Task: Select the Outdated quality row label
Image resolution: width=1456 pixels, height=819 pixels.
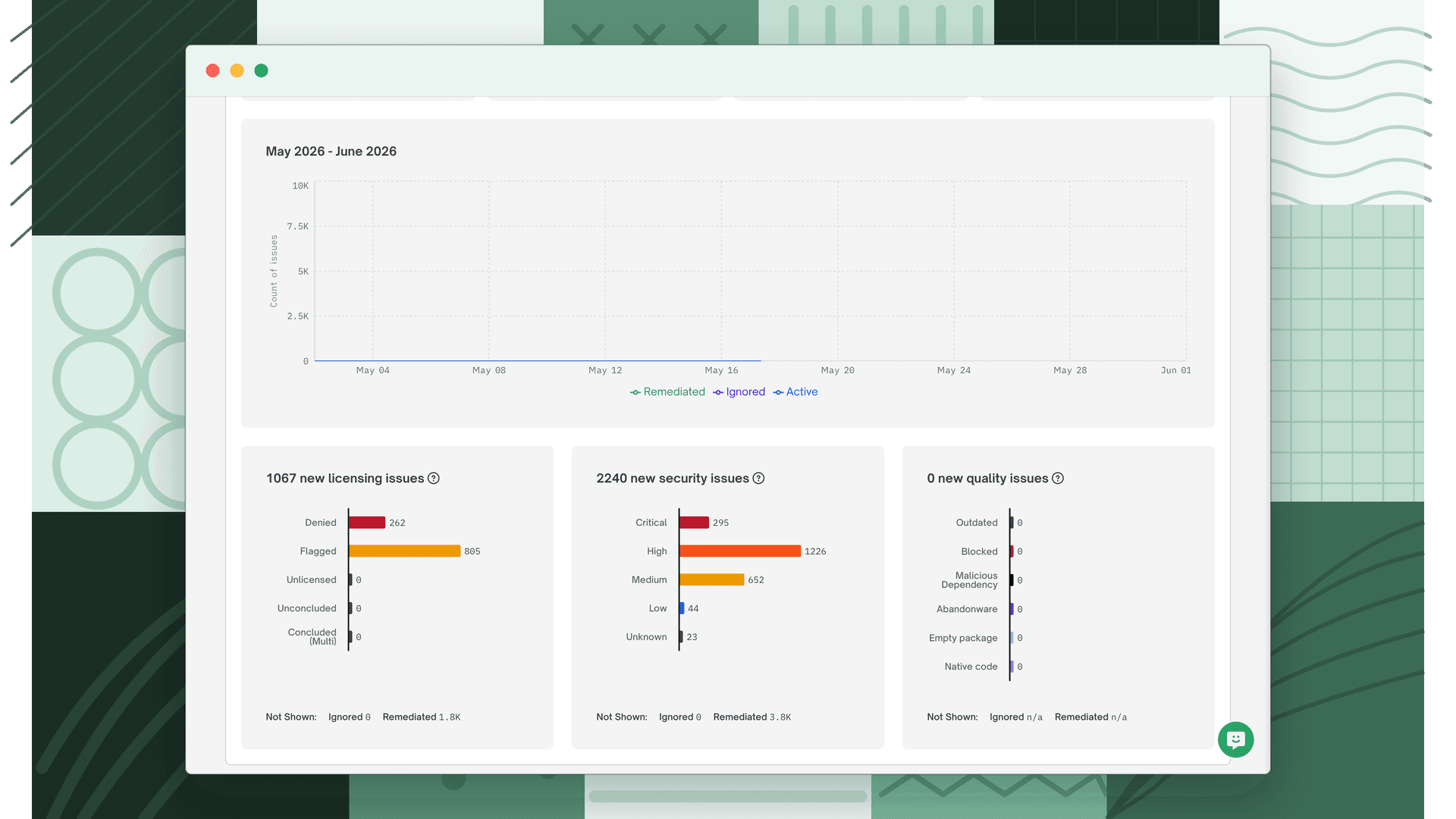Action: pyautogui.click(x=977, y=522)
